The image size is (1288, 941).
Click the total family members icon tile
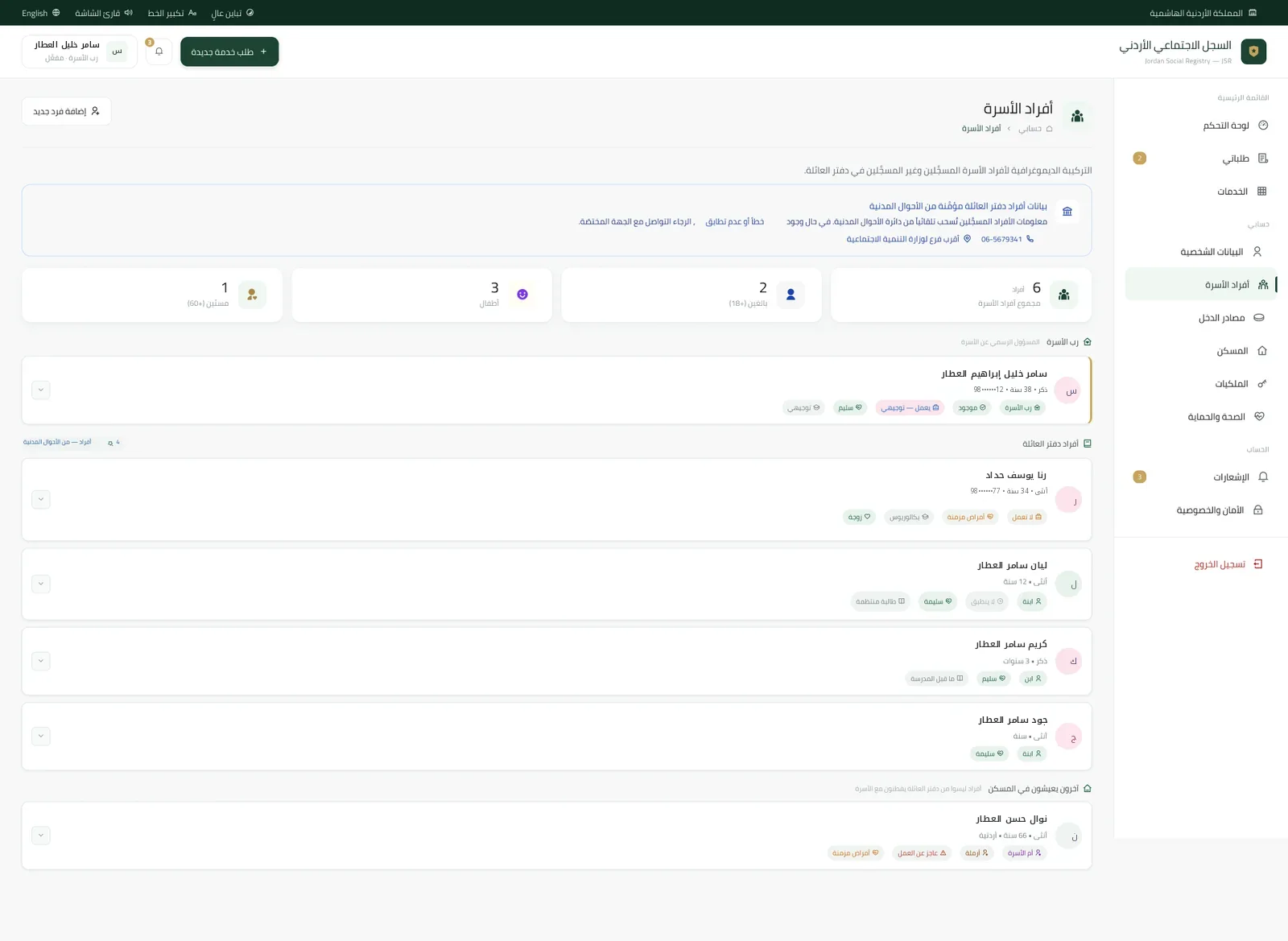click(1064, 295)
